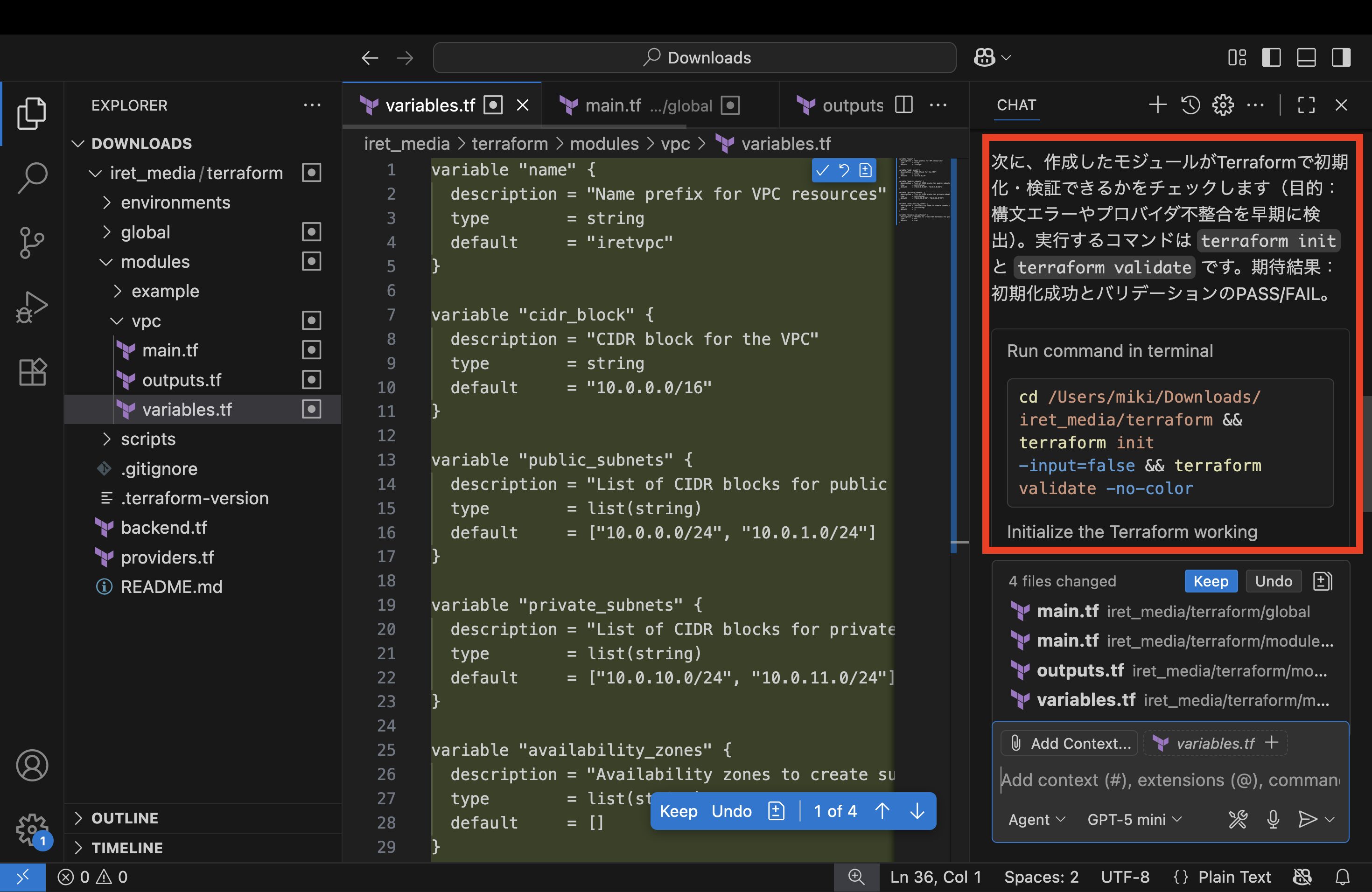Click Keep in files changed panel
The width and height of the screenshot is (1372, 892).
point(1211,581)
